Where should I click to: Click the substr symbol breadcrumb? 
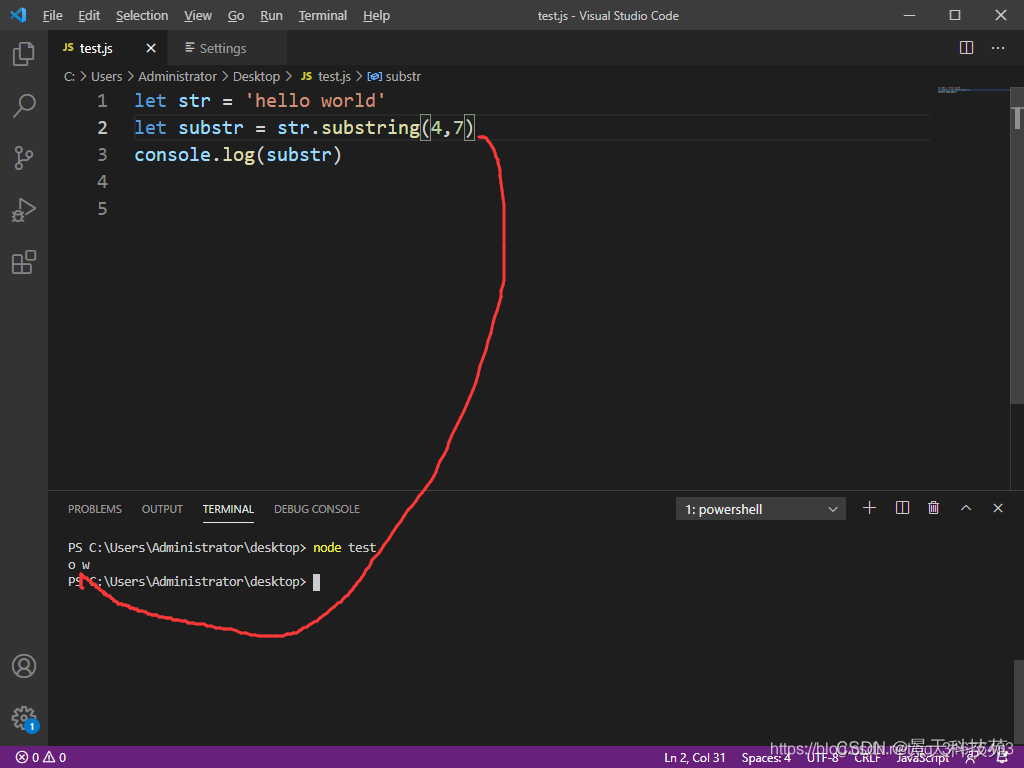(394, 76)
